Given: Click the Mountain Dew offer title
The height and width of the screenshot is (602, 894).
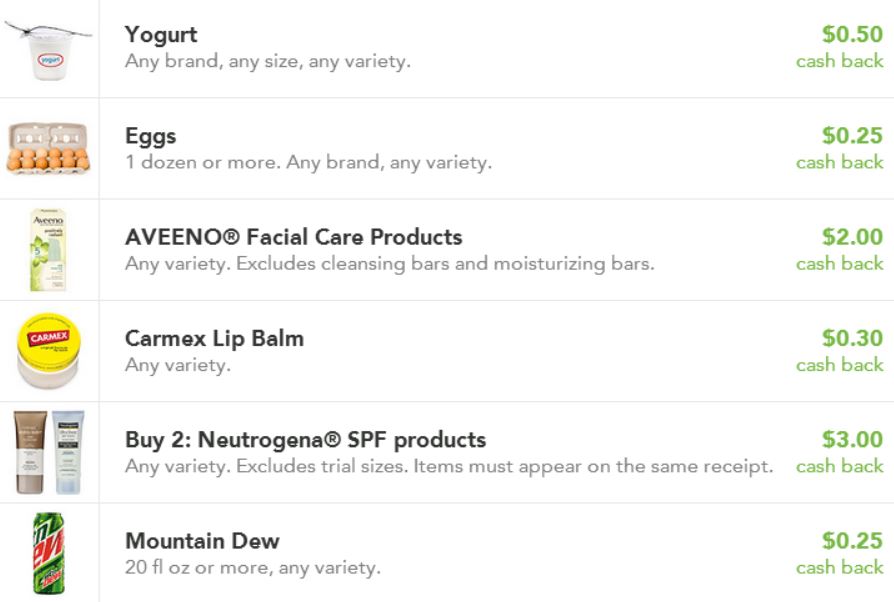Looking at the screenshot, I should click(202, 541).
